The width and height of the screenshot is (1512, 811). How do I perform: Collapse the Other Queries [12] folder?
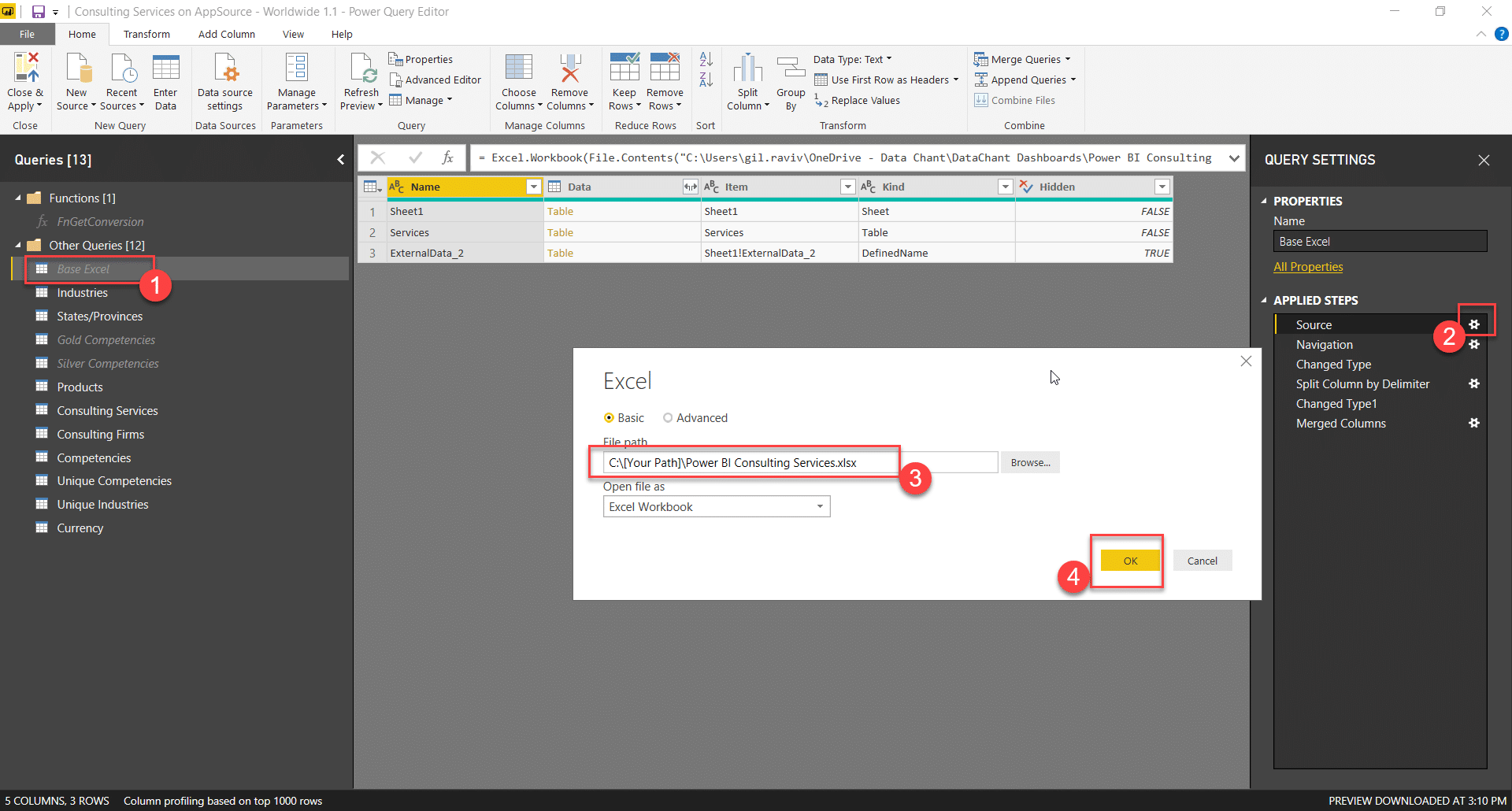pos(17,245)
